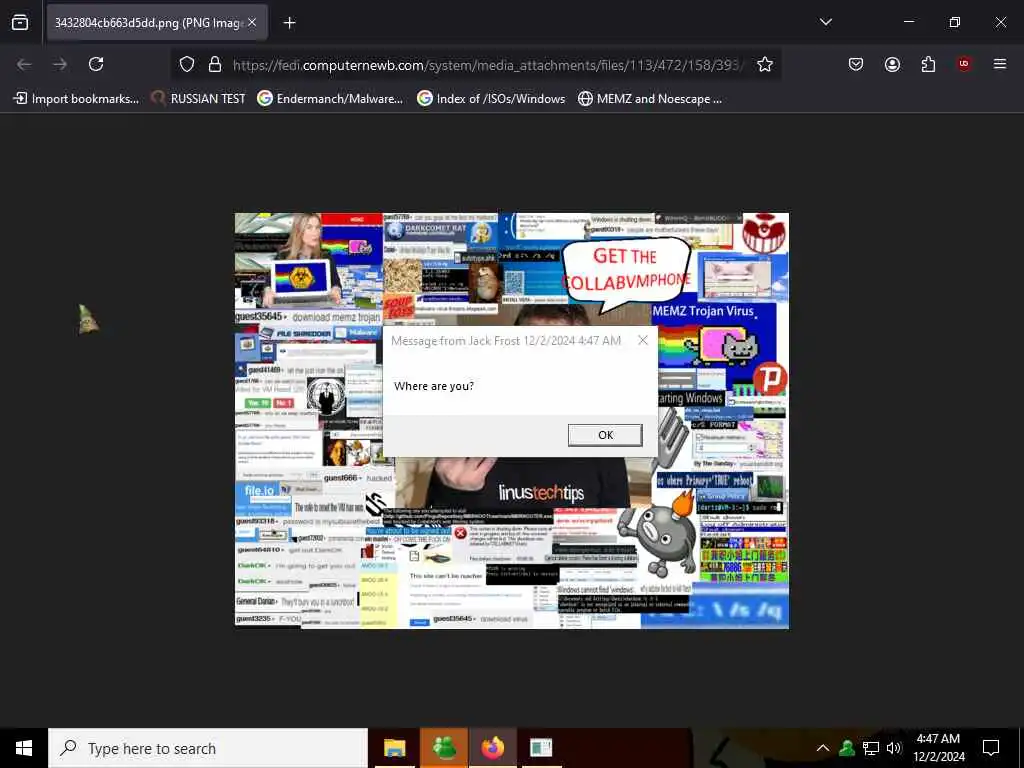Go forward one page in Firefox
1024x768 pixels.
tap(60, 64)
